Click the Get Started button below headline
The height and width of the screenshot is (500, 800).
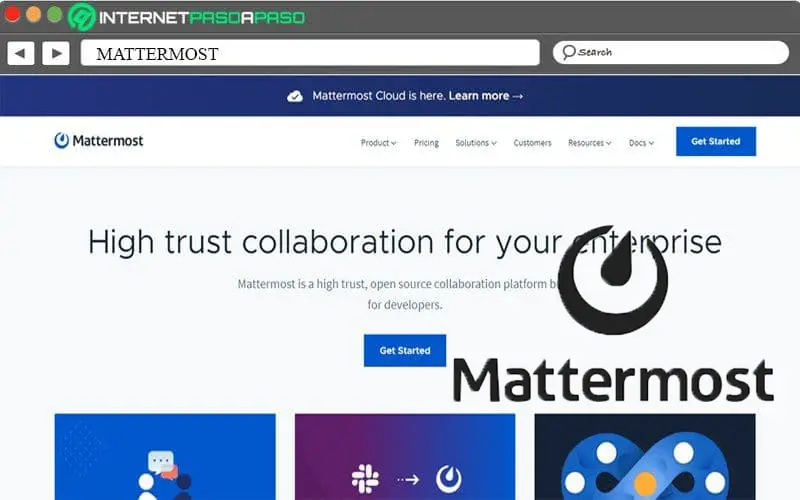coord(405,351)
